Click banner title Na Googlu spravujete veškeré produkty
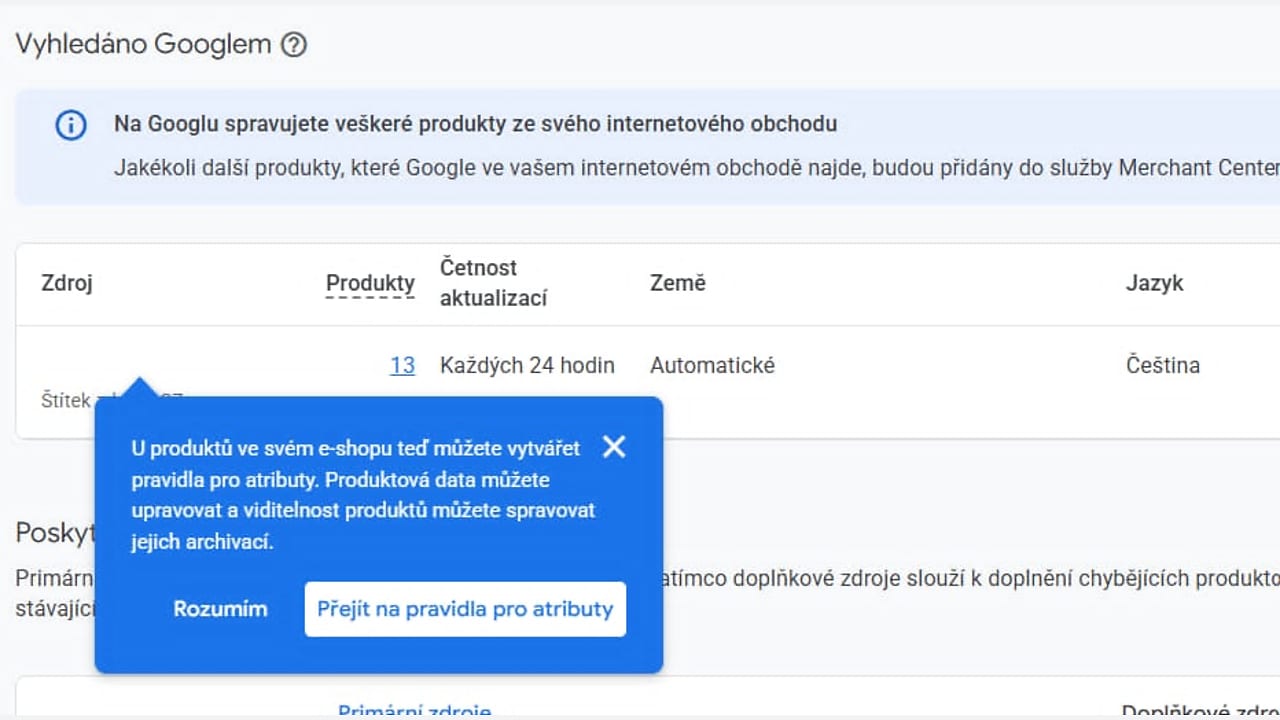The width and height of the screenshot is (1280, 720). coord(475,124)
